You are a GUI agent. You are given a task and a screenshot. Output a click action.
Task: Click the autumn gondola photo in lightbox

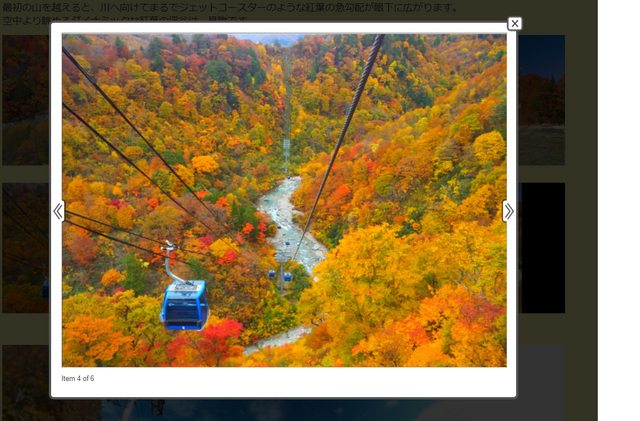coord(284,200)
